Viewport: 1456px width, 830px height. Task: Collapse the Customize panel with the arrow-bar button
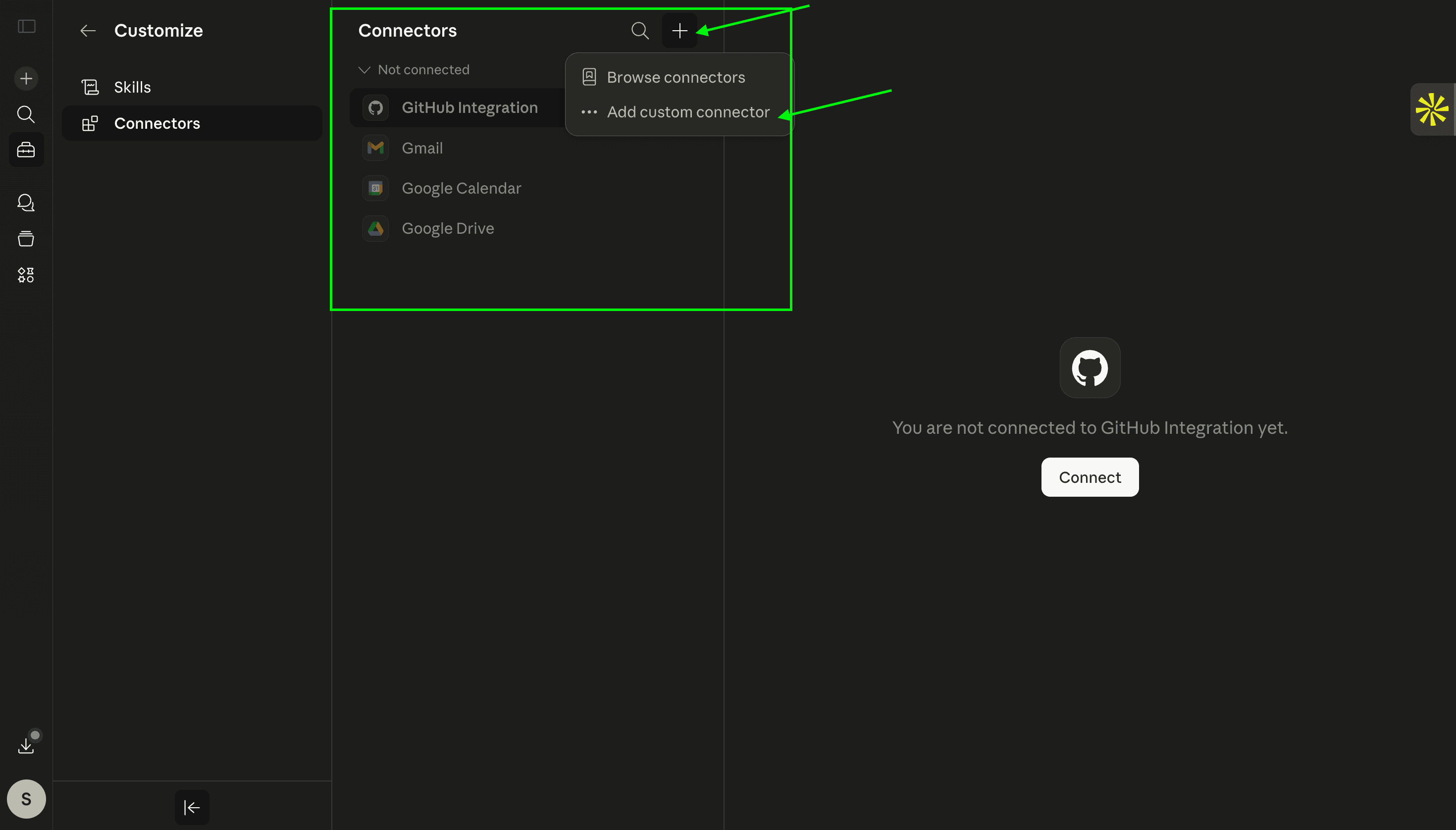(192, 807)
